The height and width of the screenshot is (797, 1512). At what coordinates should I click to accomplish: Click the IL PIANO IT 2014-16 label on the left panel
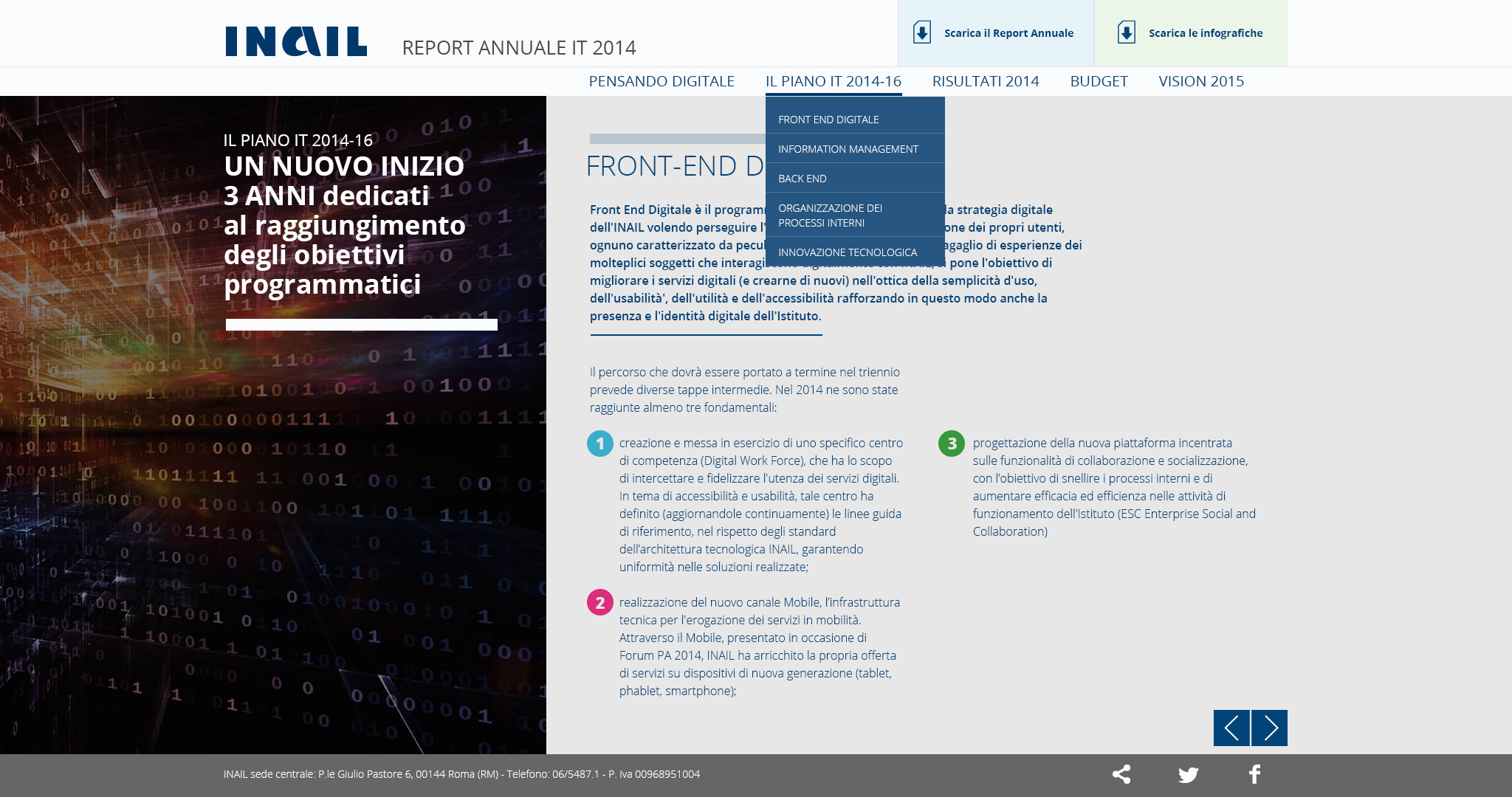(298, 140)
